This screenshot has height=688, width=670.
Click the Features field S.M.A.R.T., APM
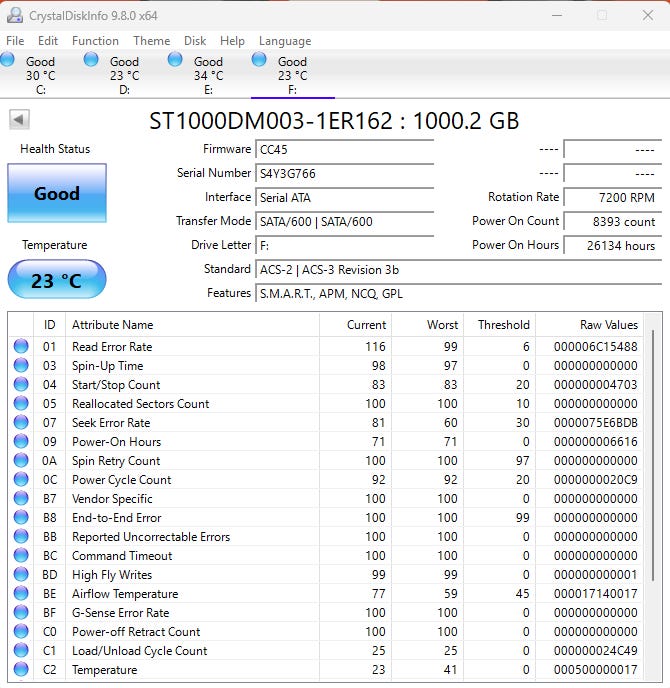coord(459,294)
